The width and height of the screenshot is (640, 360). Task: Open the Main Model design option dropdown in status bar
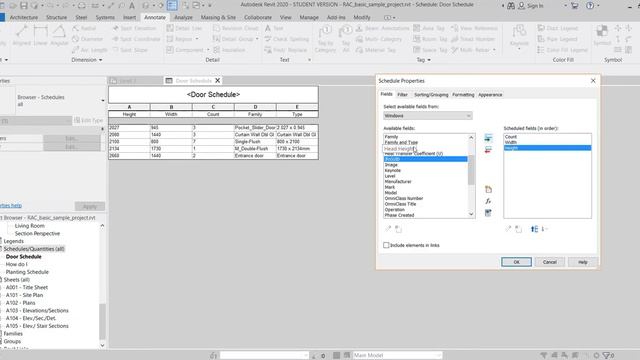(x=397, y=356)
